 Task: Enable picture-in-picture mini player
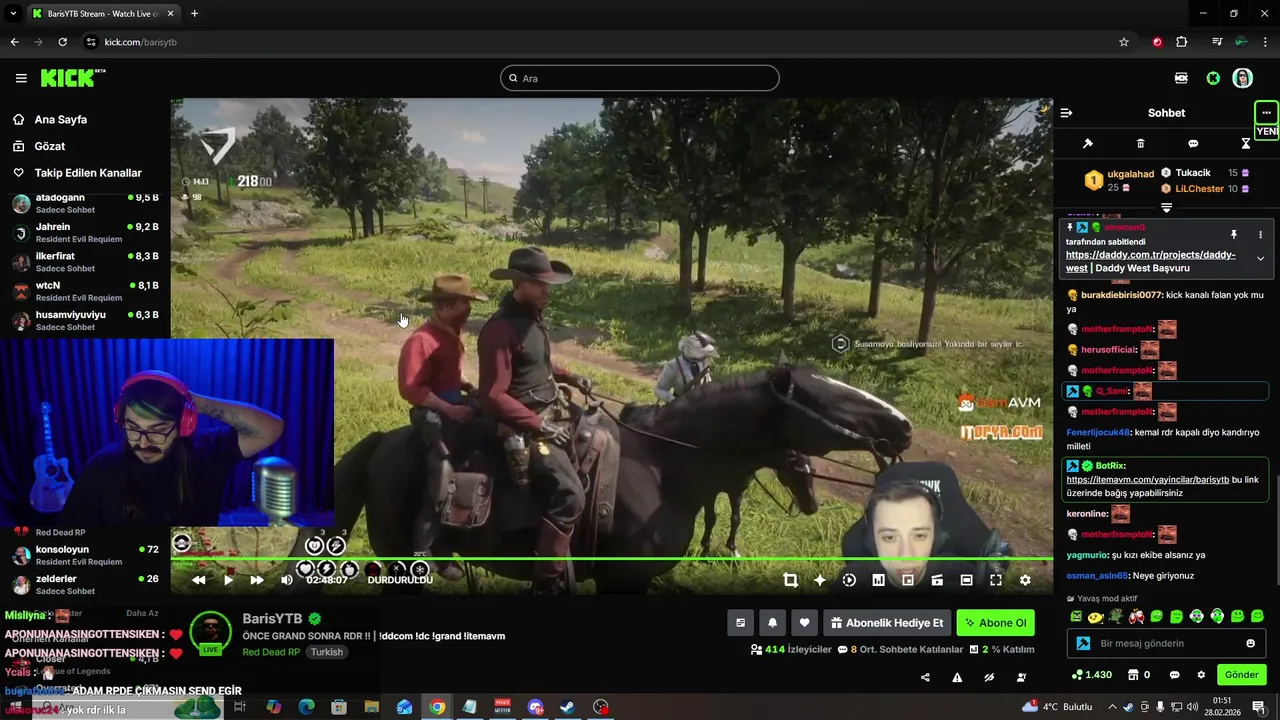(x=908, y=580)
